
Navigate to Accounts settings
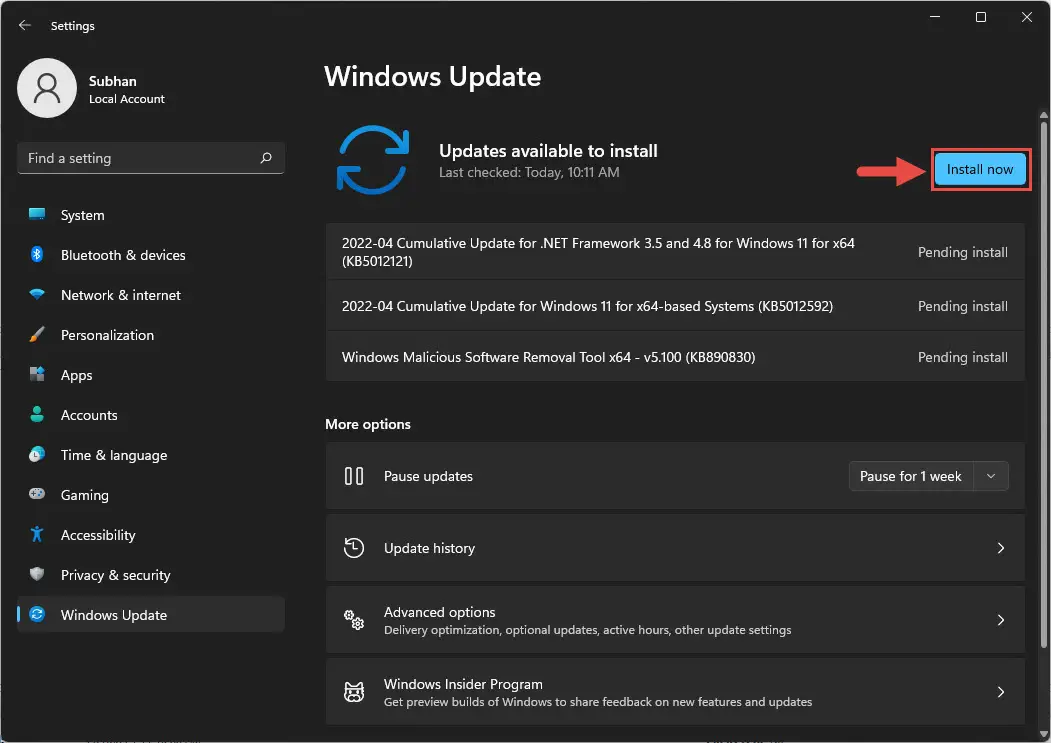[x=151, y=415]
